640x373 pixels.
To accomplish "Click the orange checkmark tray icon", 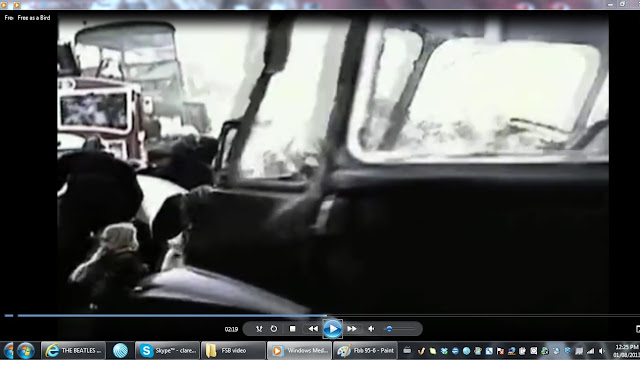I will click(421, 351).
